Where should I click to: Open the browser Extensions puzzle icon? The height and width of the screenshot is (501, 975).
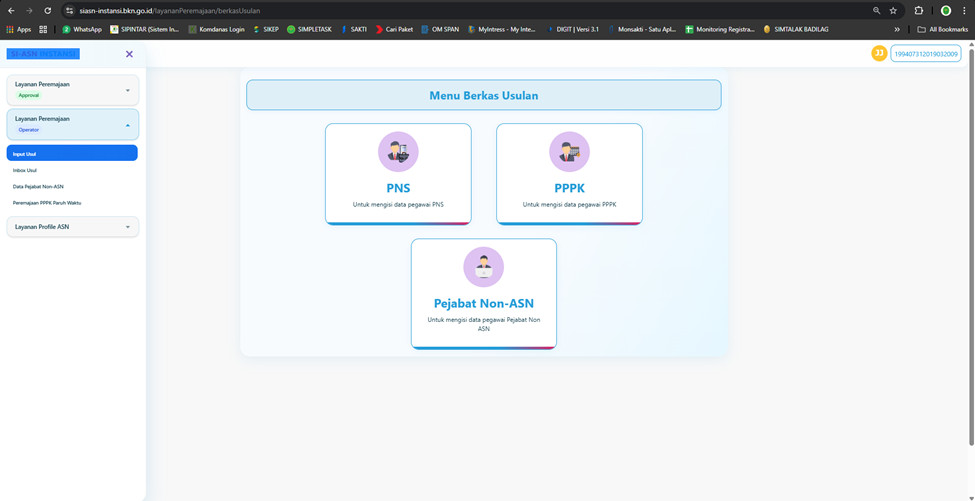(919, 11)
